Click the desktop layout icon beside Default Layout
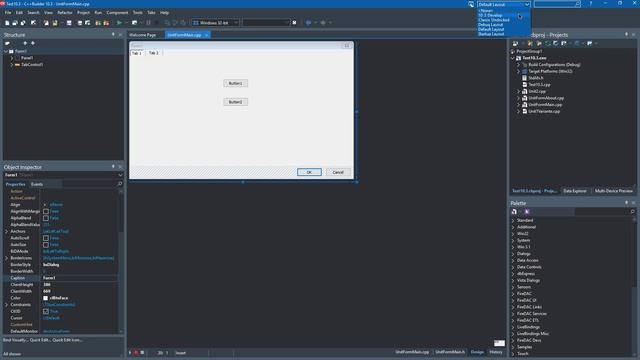The width and height of the screenshot is (640, 360). (x=471, y=4)
